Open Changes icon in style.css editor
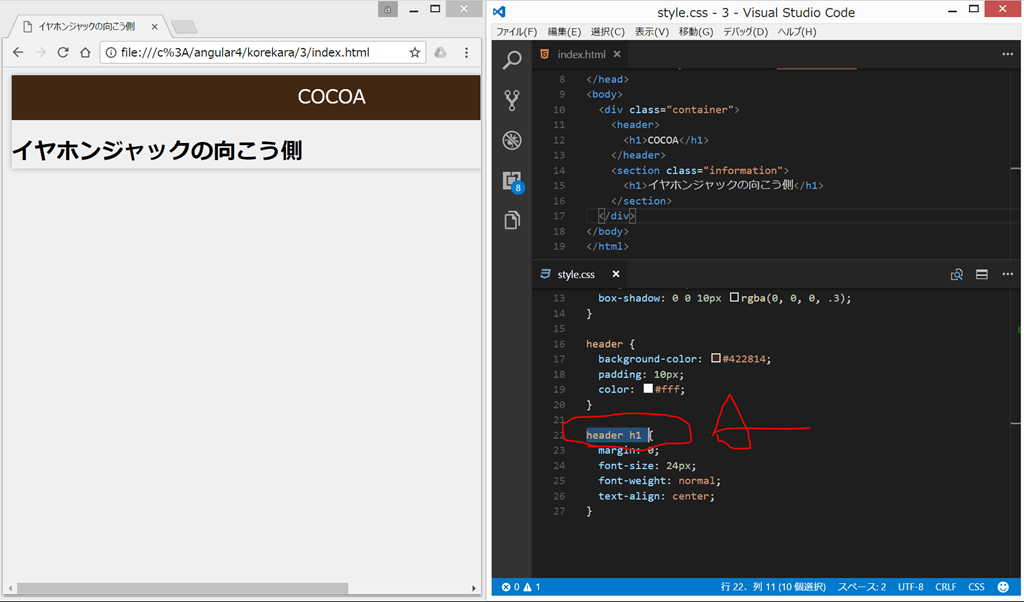Screen dimensions: 1024x602 point(957,274)
